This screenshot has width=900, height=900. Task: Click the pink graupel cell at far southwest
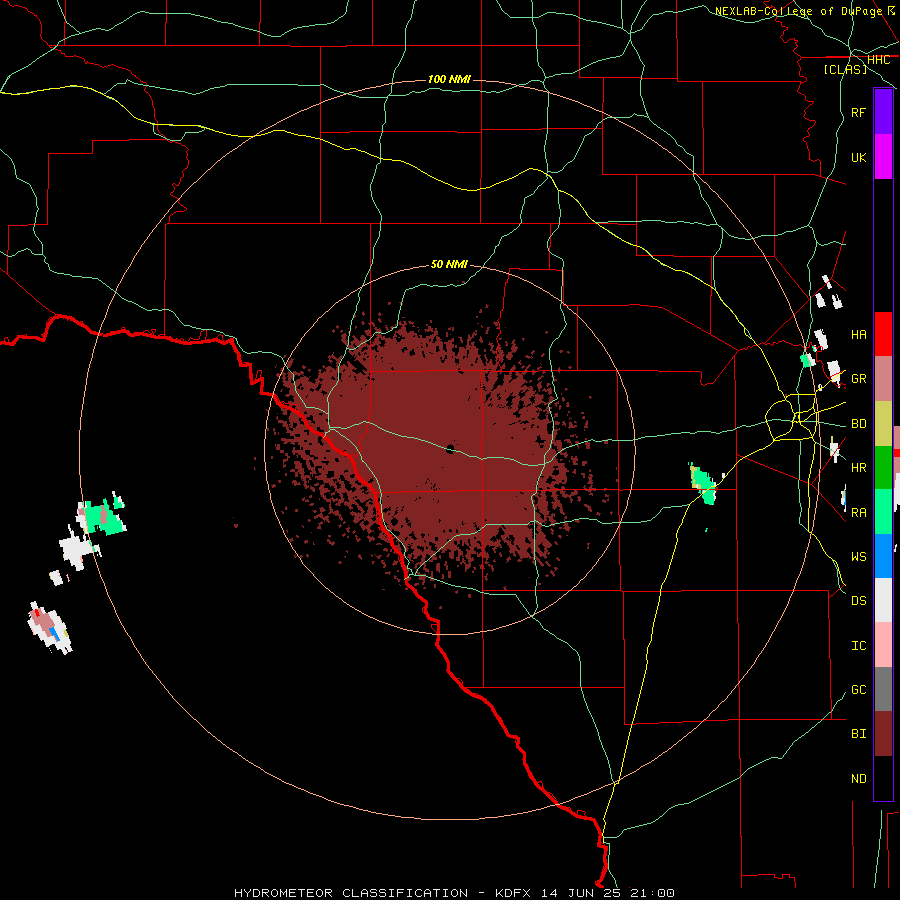pos(49,627)
